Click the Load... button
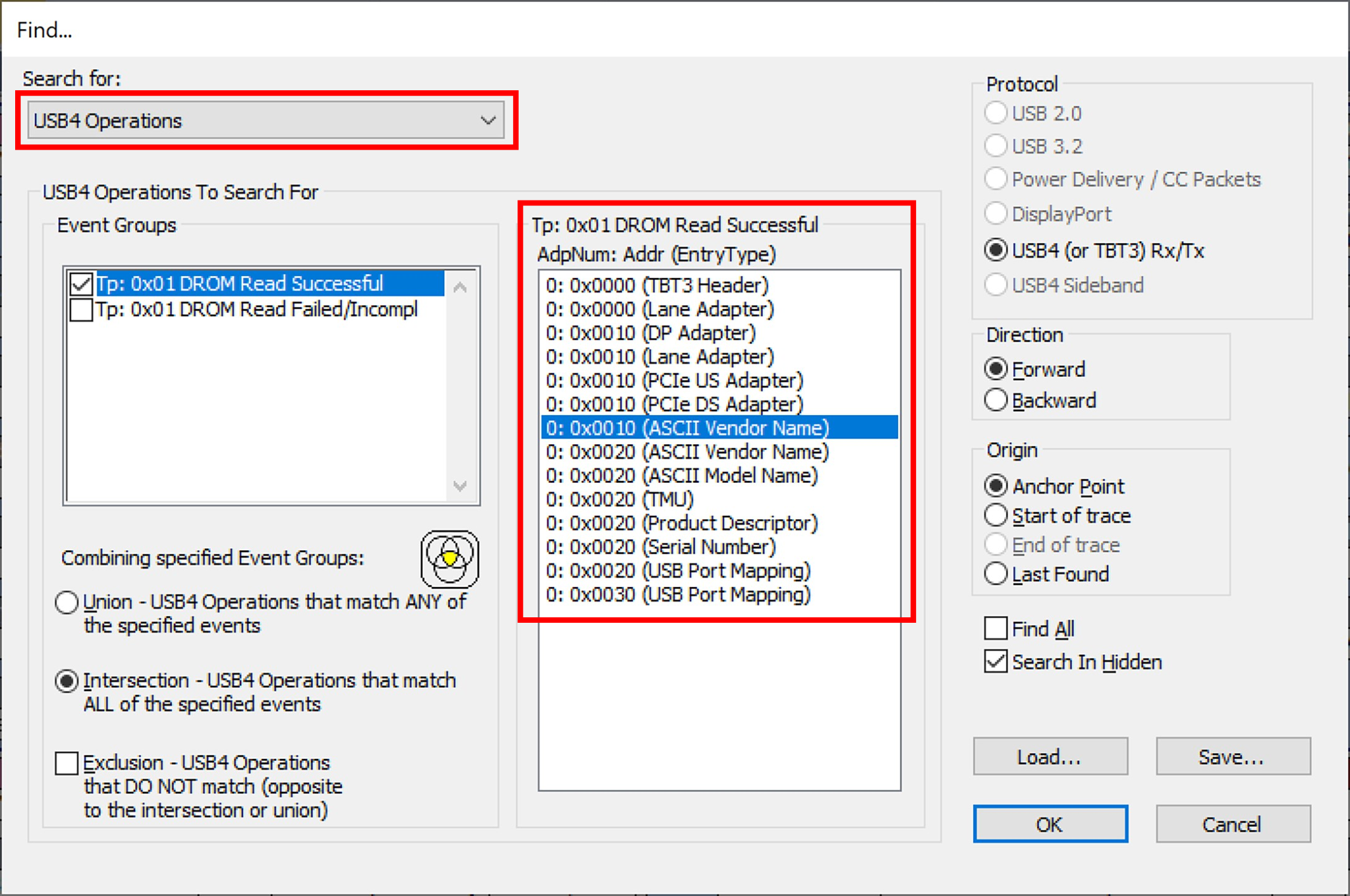 tap(1050, 757)
